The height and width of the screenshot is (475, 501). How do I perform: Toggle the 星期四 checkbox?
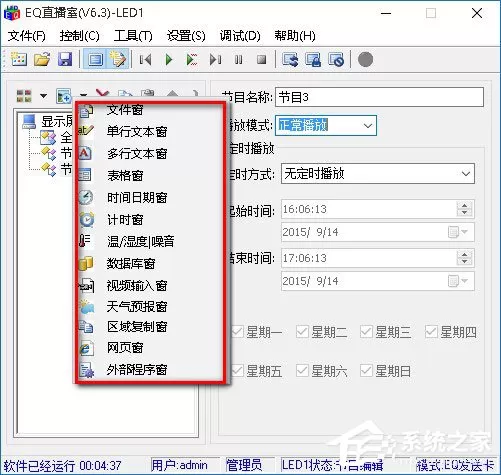pyautogui.click(x=431, y=332)
